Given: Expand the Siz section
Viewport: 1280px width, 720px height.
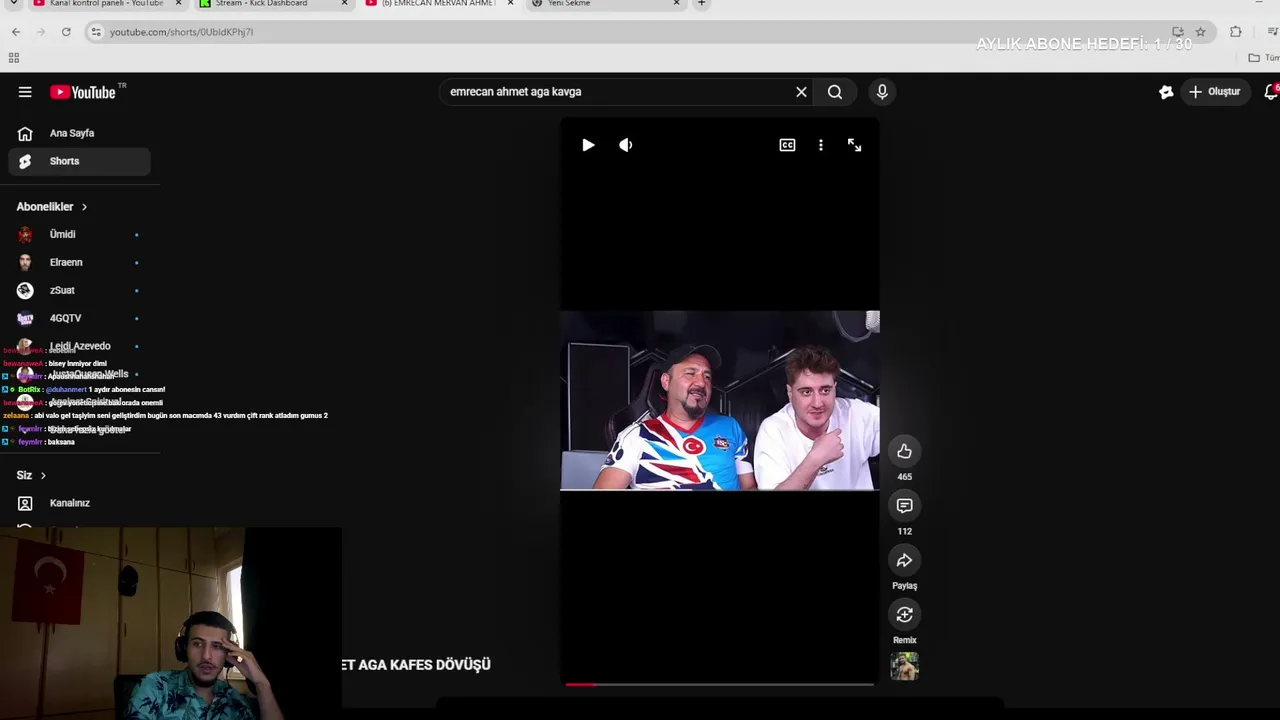Looking at the screenshot, I should pyautogui.click(x=31, y=475).
